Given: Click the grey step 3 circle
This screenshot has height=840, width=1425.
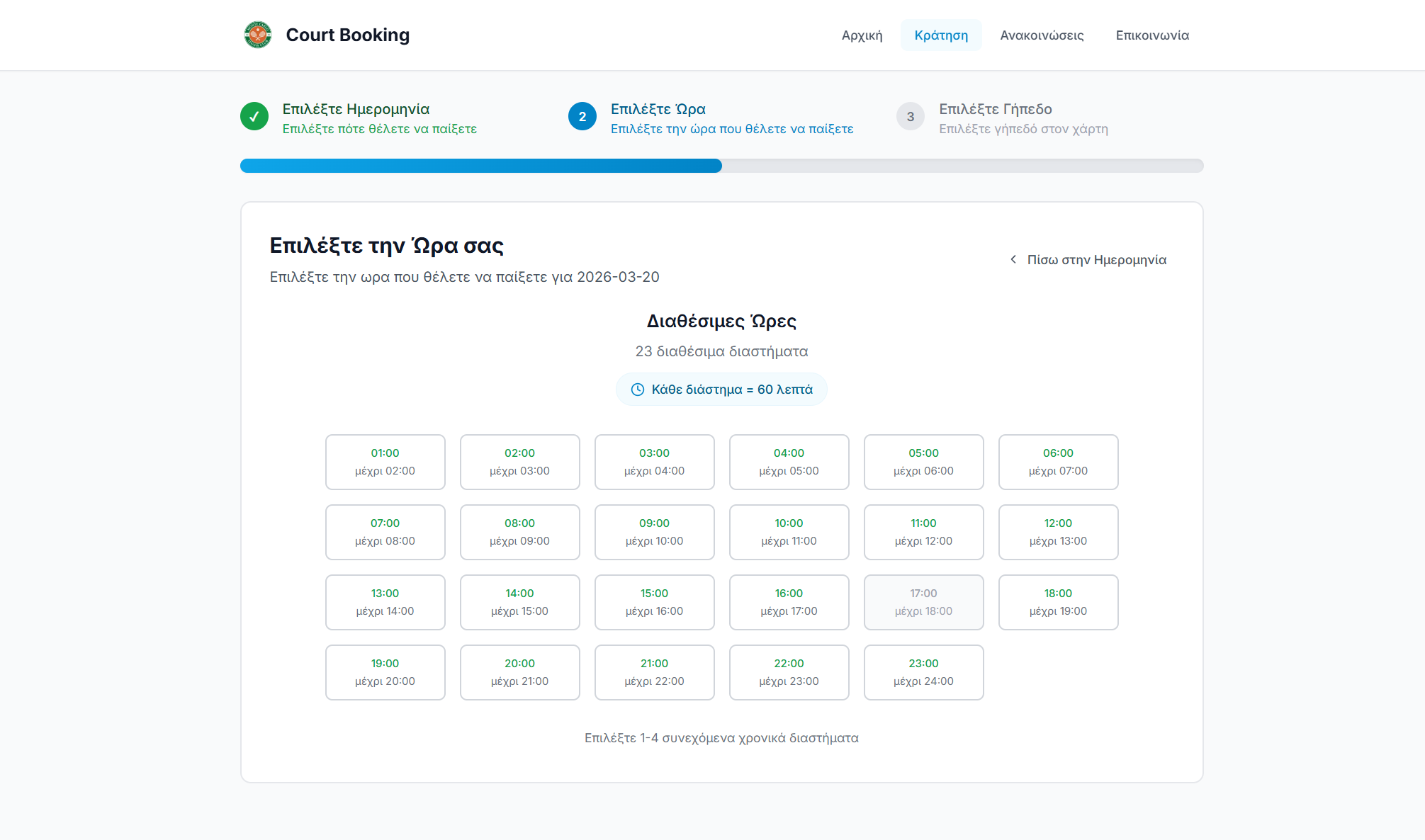Looking at the screenshot, I should [911, 117].
